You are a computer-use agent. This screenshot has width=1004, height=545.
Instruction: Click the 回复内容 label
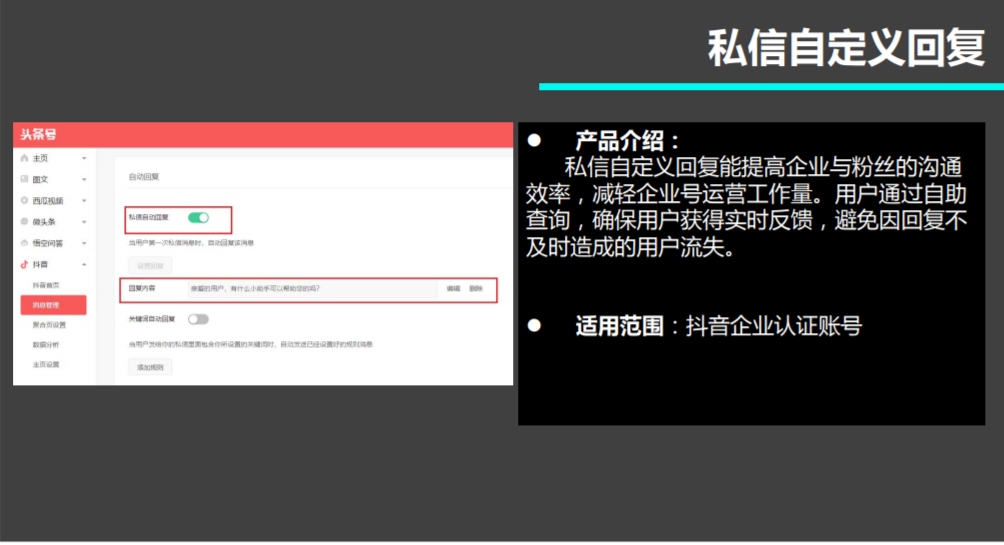point(142,289)
